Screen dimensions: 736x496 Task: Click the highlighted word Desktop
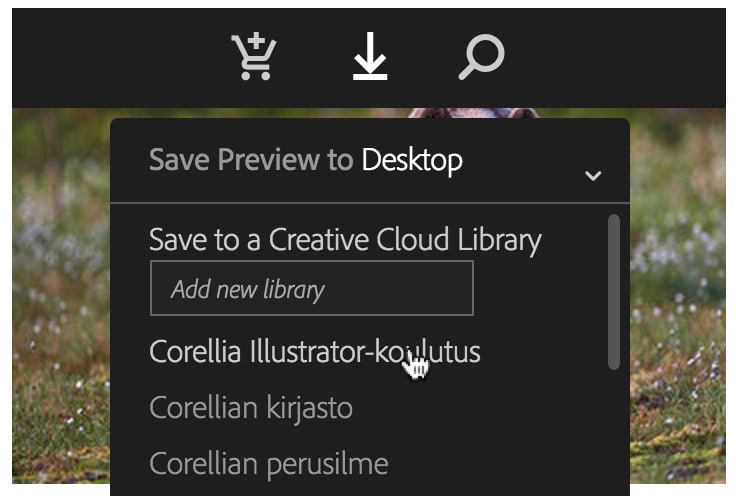pos(412,160)
